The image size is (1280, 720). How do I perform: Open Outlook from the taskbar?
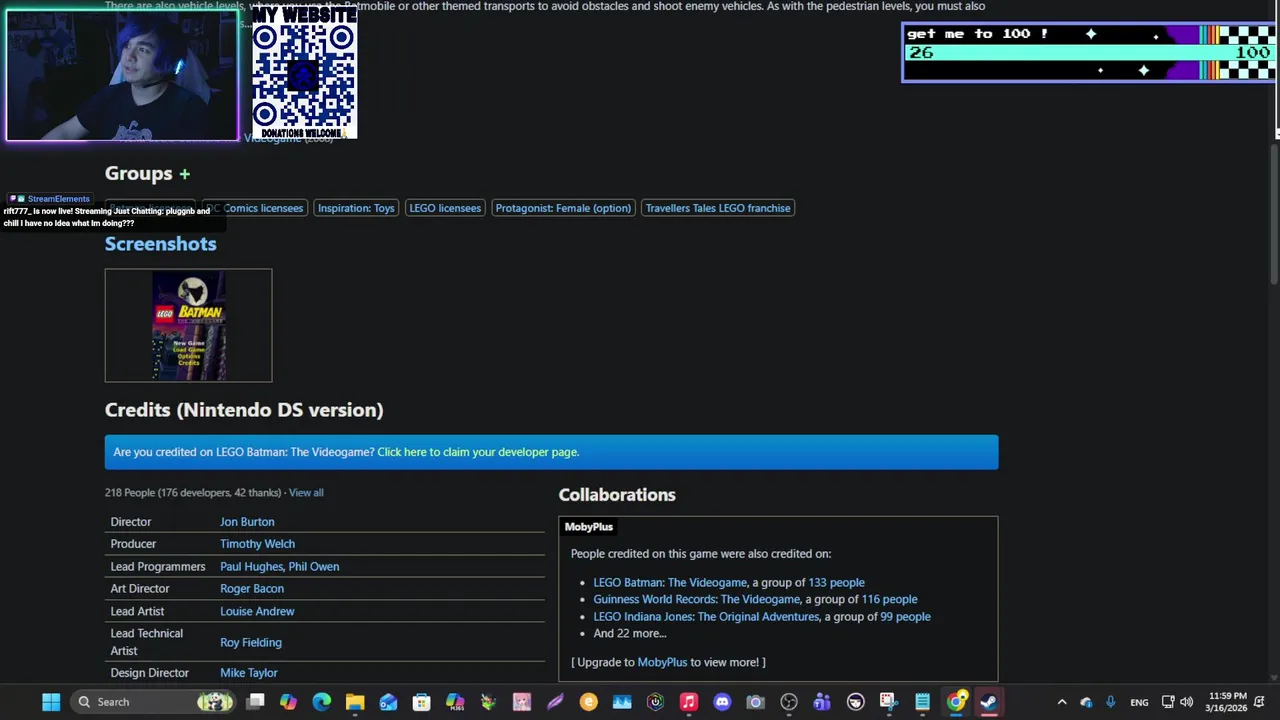(x=388, y=702)
